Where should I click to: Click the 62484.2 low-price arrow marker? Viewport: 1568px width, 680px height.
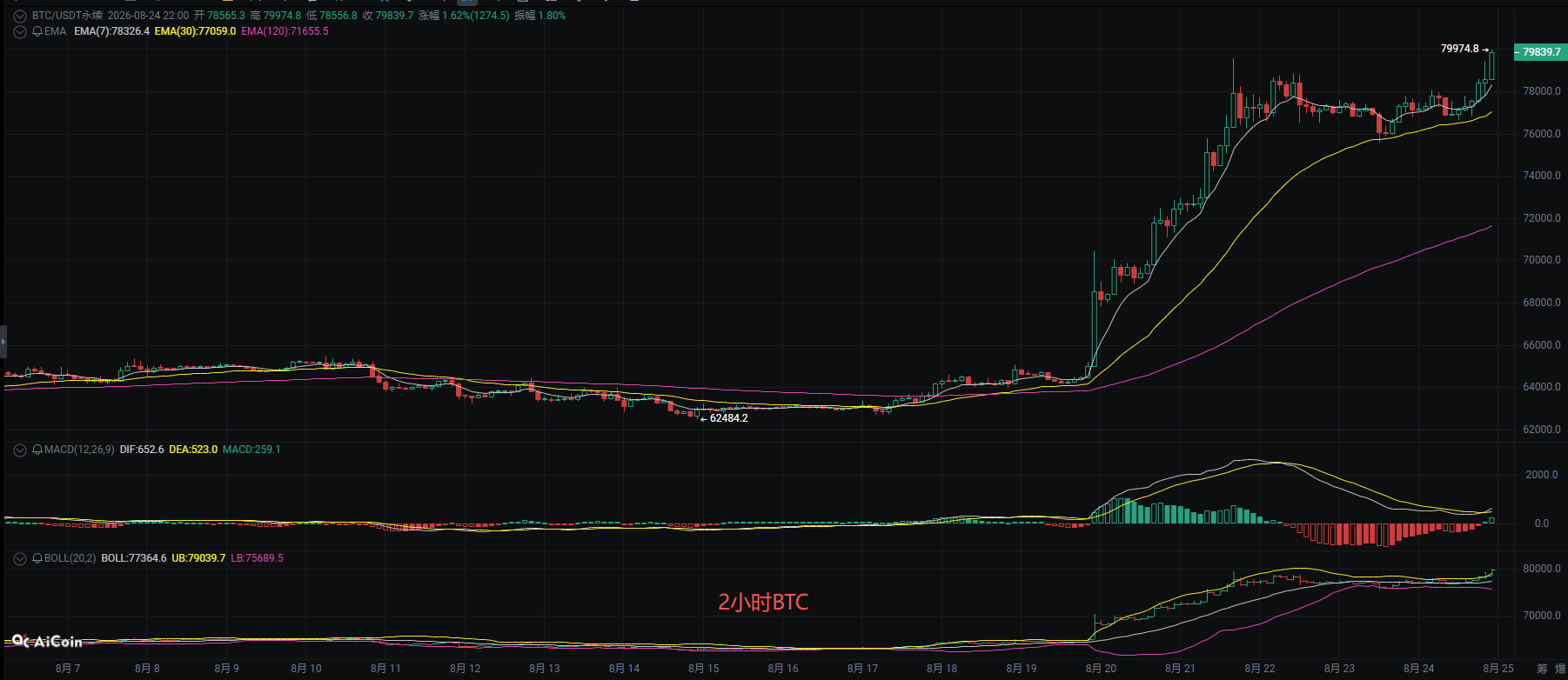[x=724, y=418]
